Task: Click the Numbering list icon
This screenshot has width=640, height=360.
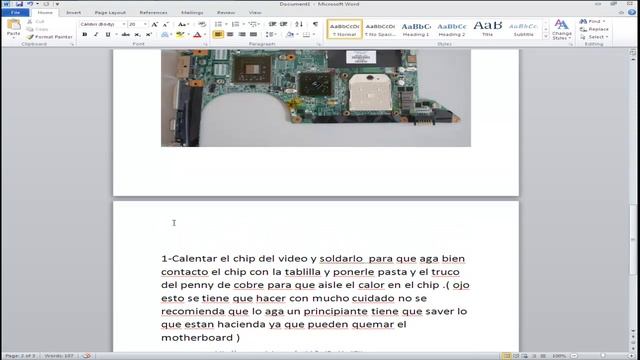Action: (x=237, y=24)
